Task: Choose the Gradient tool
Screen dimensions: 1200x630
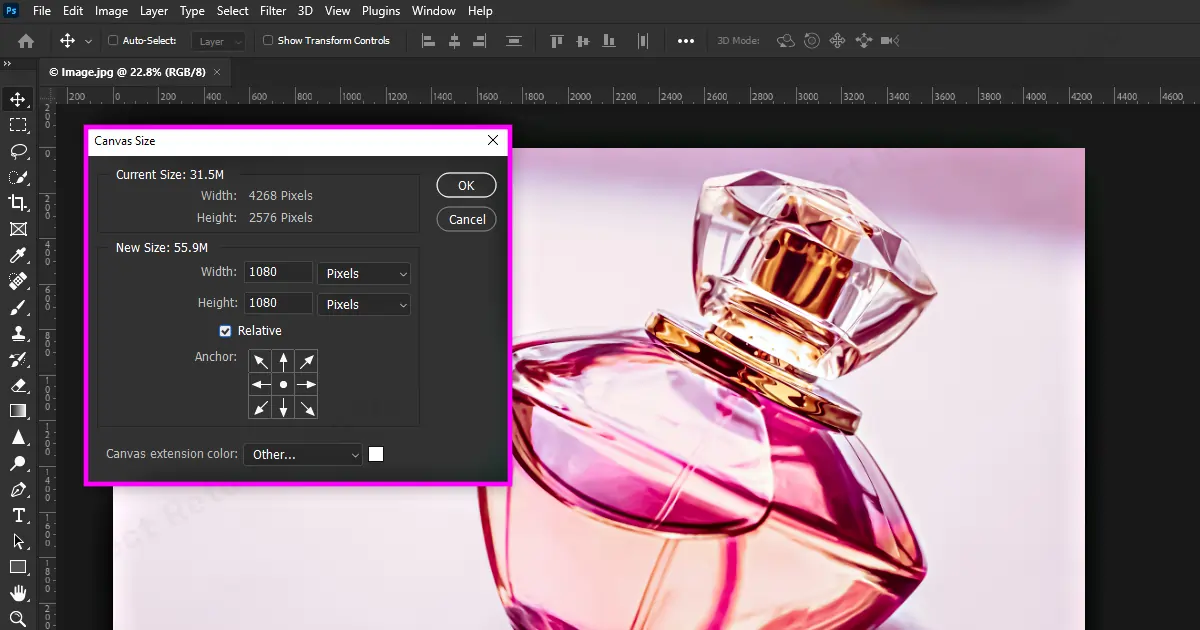Action: [20, 410]
